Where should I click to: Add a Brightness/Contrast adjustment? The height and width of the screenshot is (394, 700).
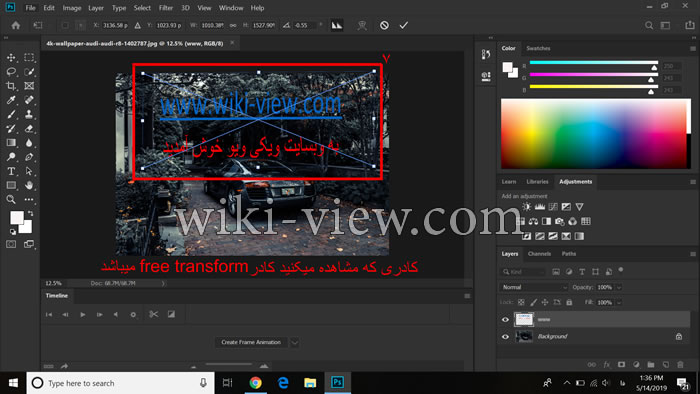527,207
